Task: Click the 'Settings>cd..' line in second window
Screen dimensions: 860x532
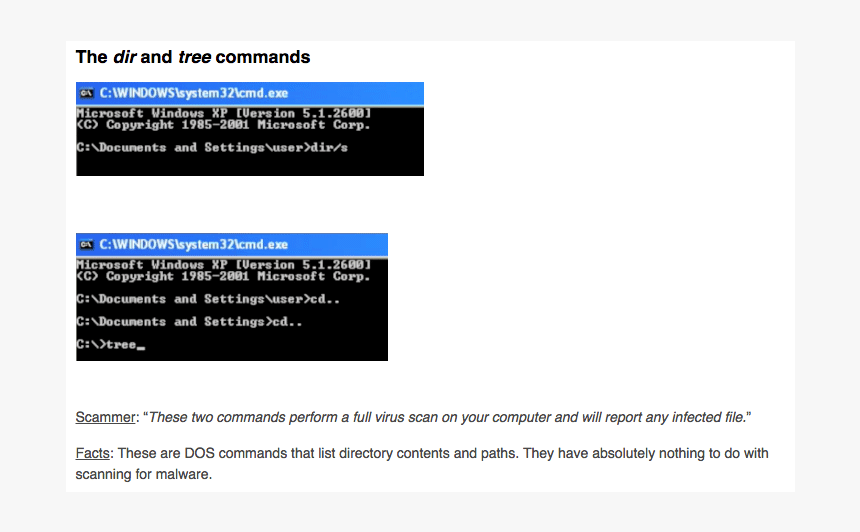Action: click(x=189, y=321)
